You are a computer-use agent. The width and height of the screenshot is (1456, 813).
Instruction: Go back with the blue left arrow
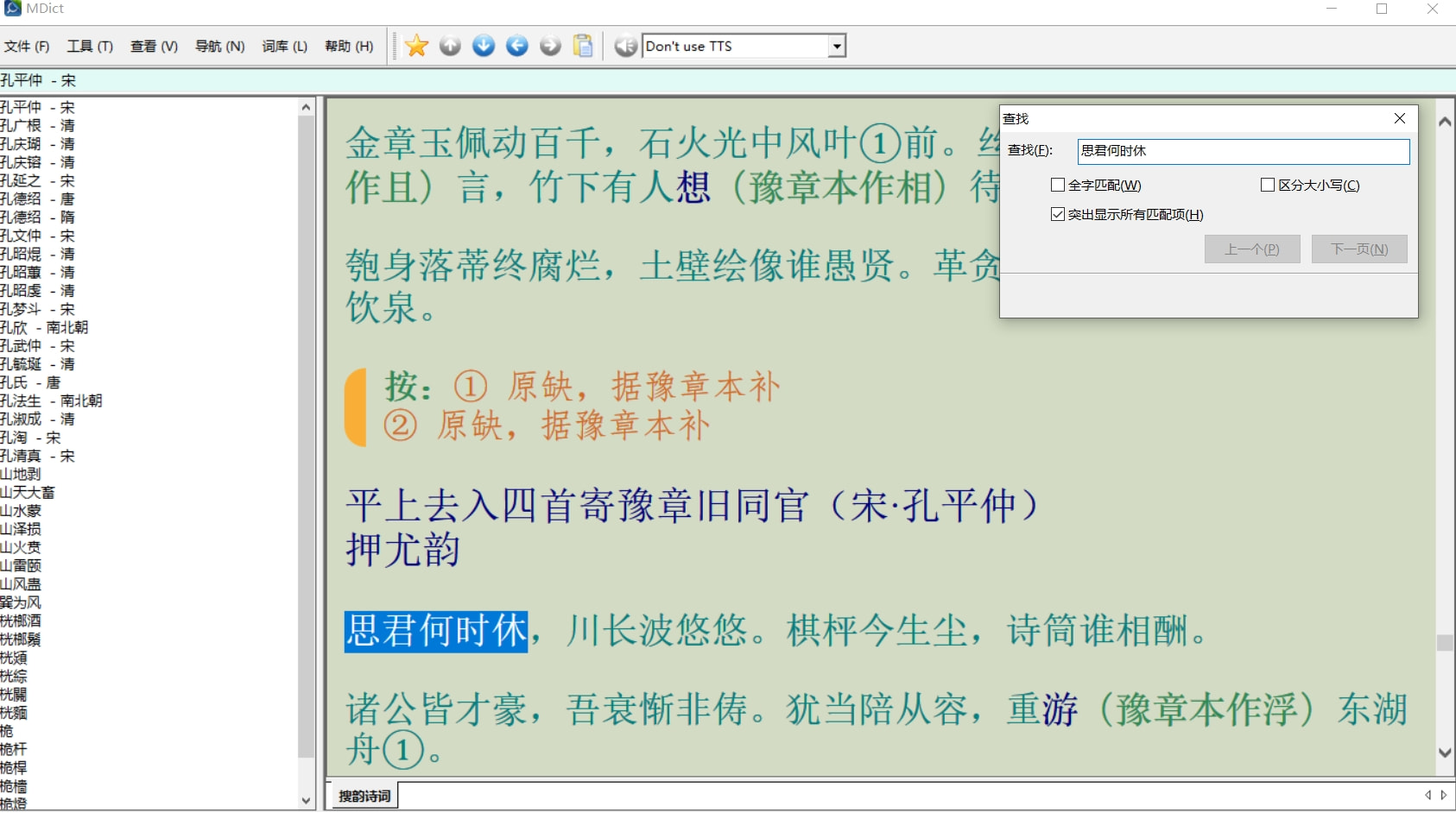pos(517,46)
